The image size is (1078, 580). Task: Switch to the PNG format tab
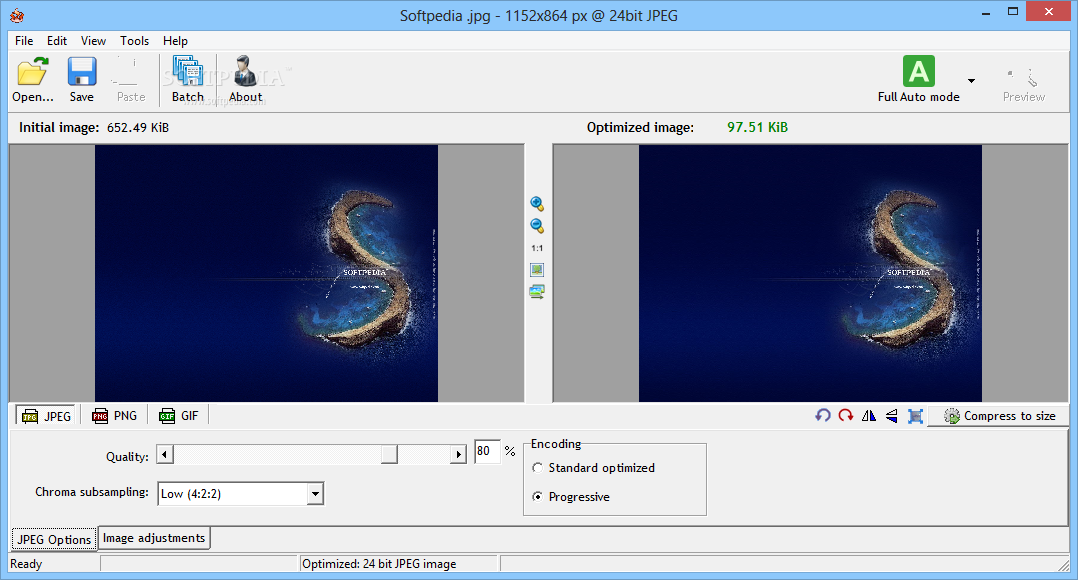(x=115, y=416)
